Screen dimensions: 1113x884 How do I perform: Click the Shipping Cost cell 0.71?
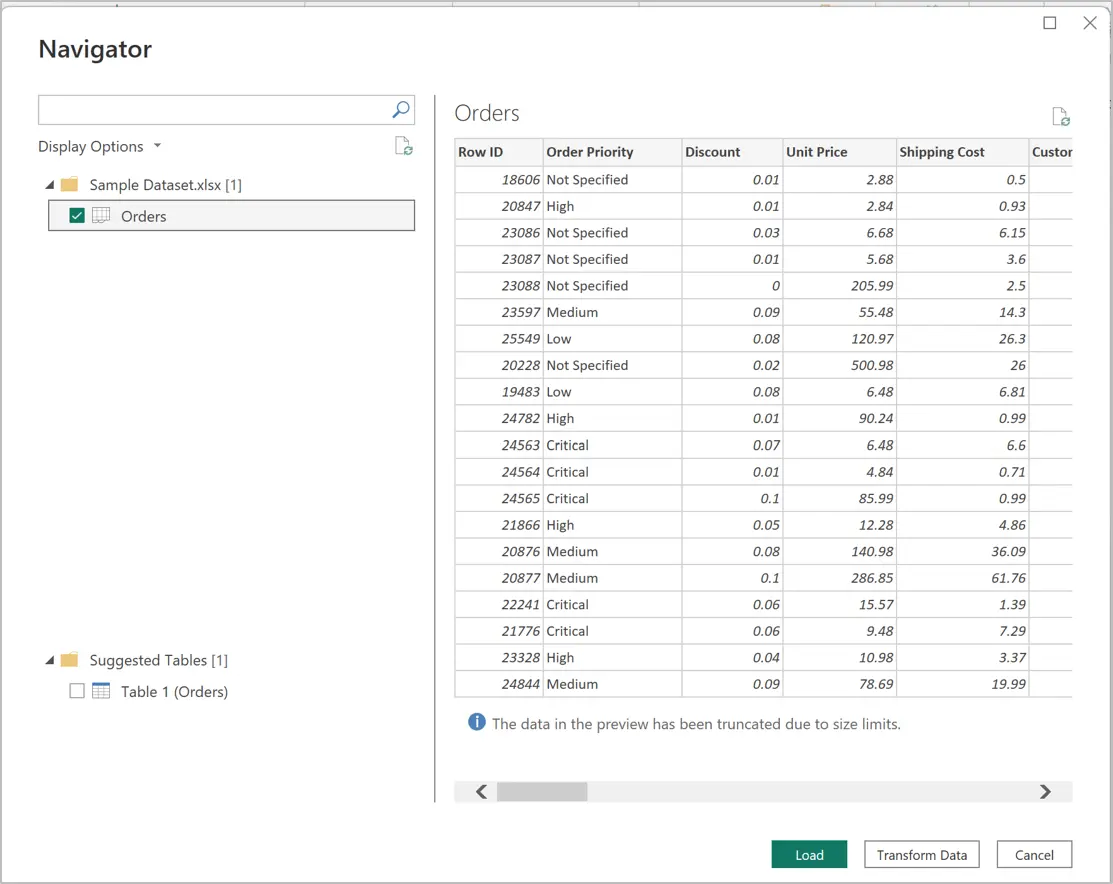click(x=963, y=471)
